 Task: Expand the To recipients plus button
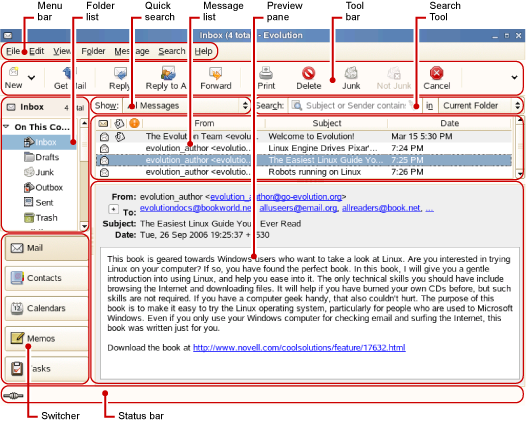tap(113, 209)
